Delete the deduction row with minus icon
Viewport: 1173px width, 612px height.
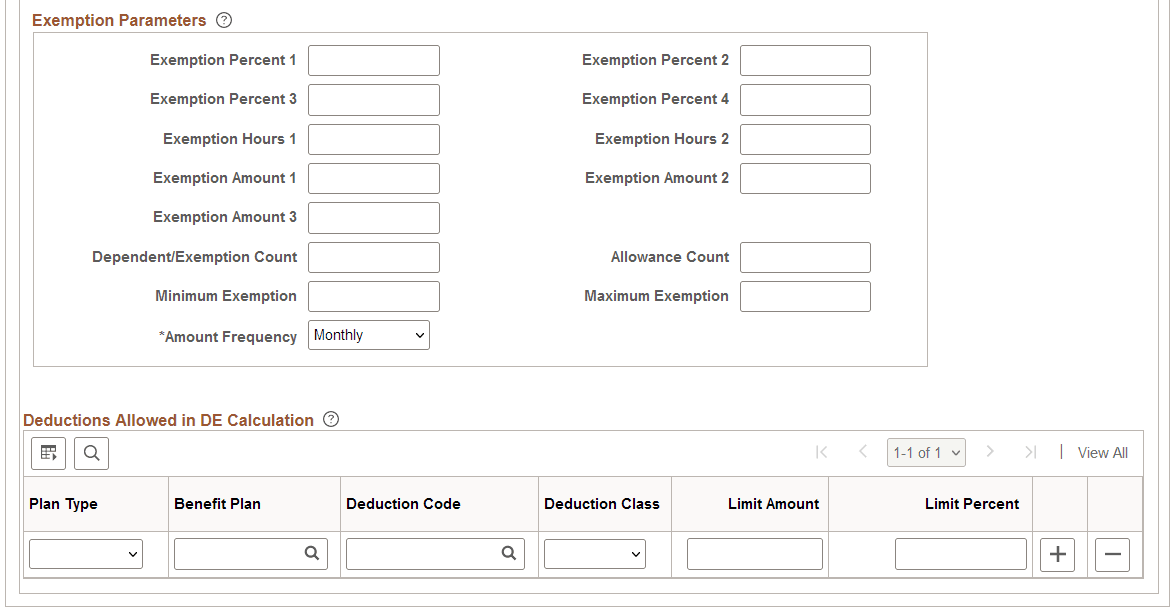click(x=1112, y=553)
